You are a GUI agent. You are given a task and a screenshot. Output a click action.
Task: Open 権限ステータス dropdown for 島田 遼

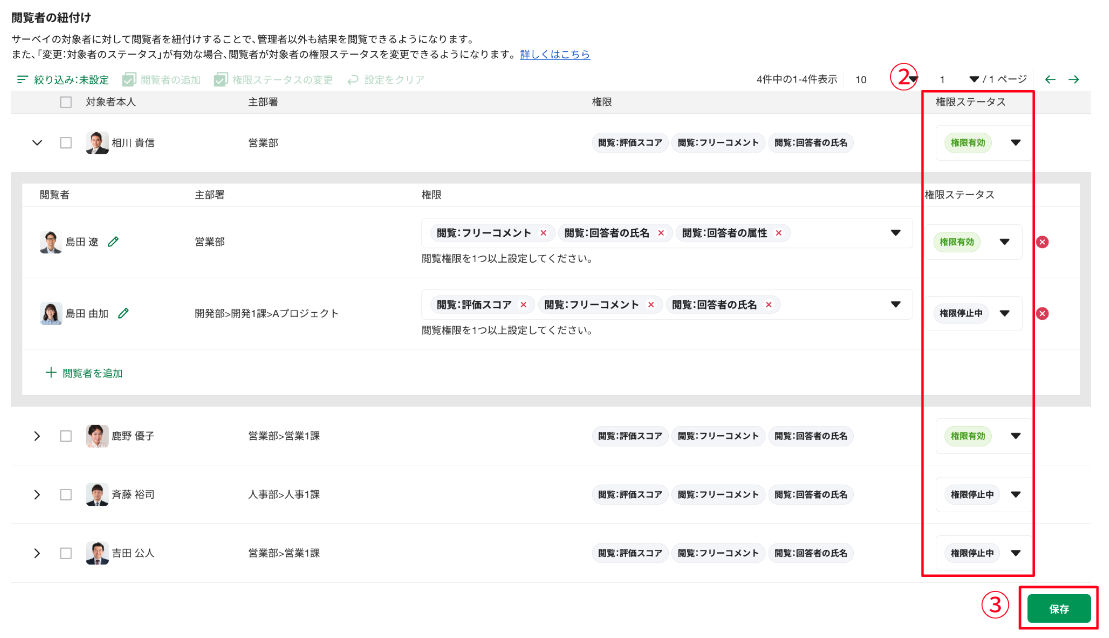(x=1004, y=242)
